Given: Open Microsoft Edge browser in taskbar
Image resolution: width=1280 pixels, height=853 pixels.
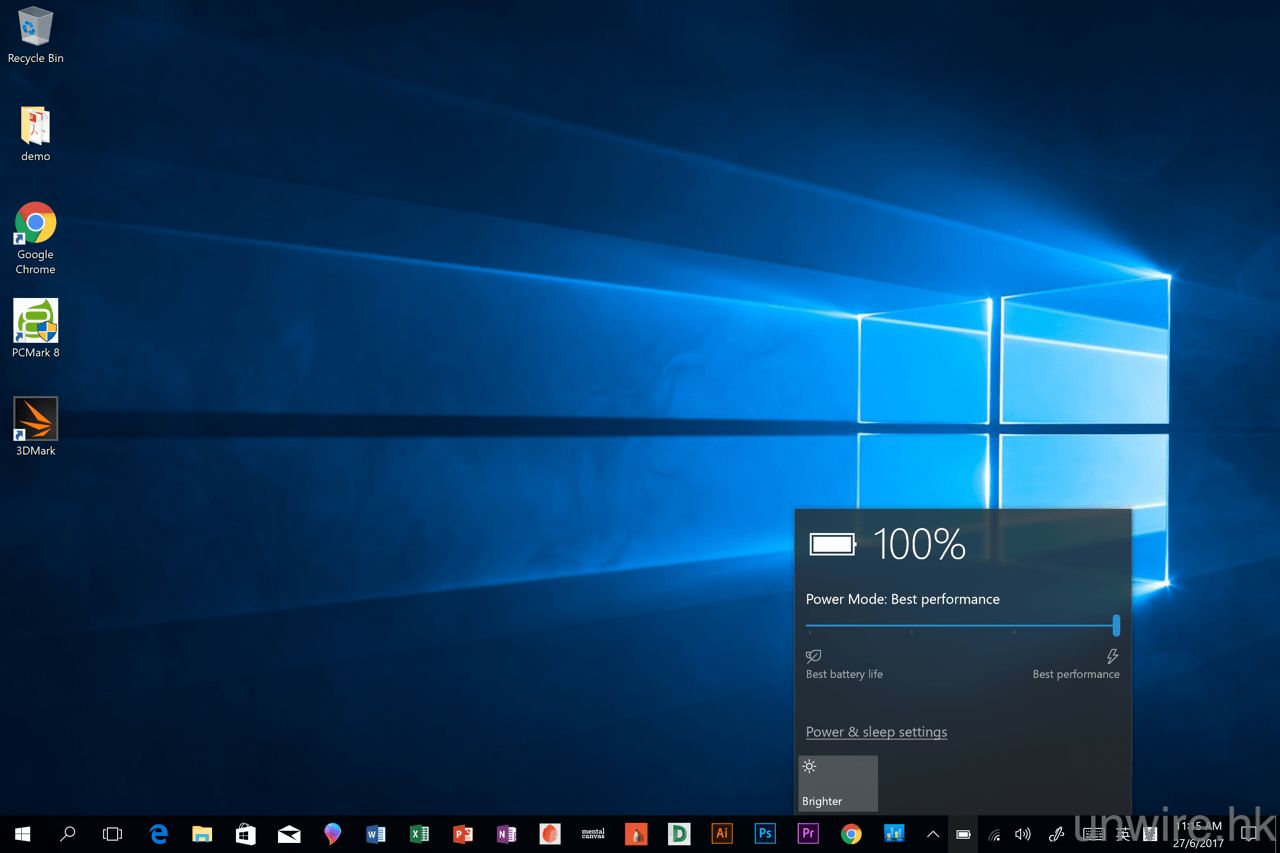Looking at the screenshot, I should pyautogui.click(x=158, y=834).
